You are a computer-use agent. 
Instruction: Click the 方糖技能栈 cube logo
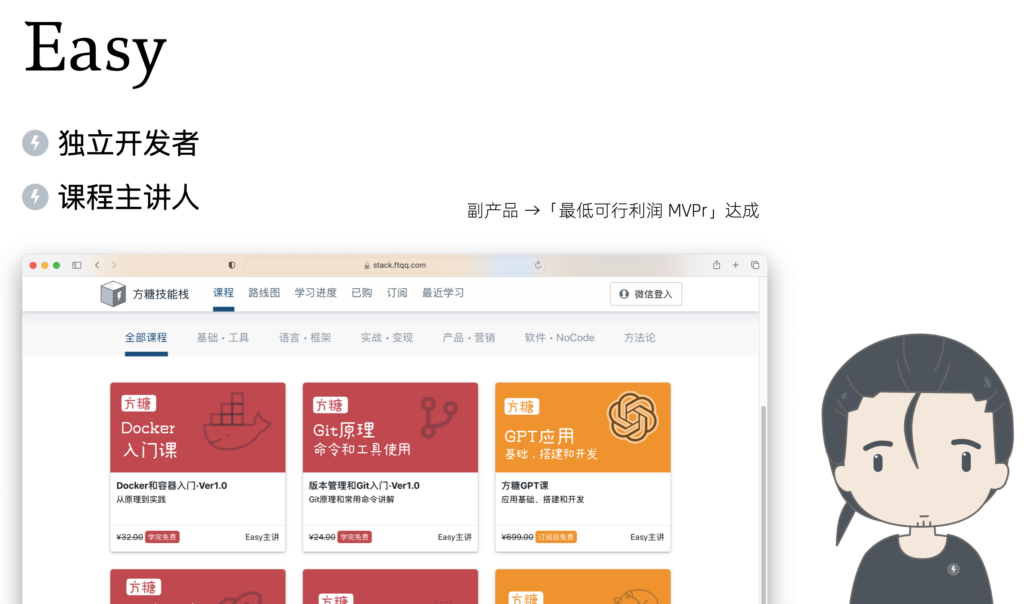tap(113, 294)
